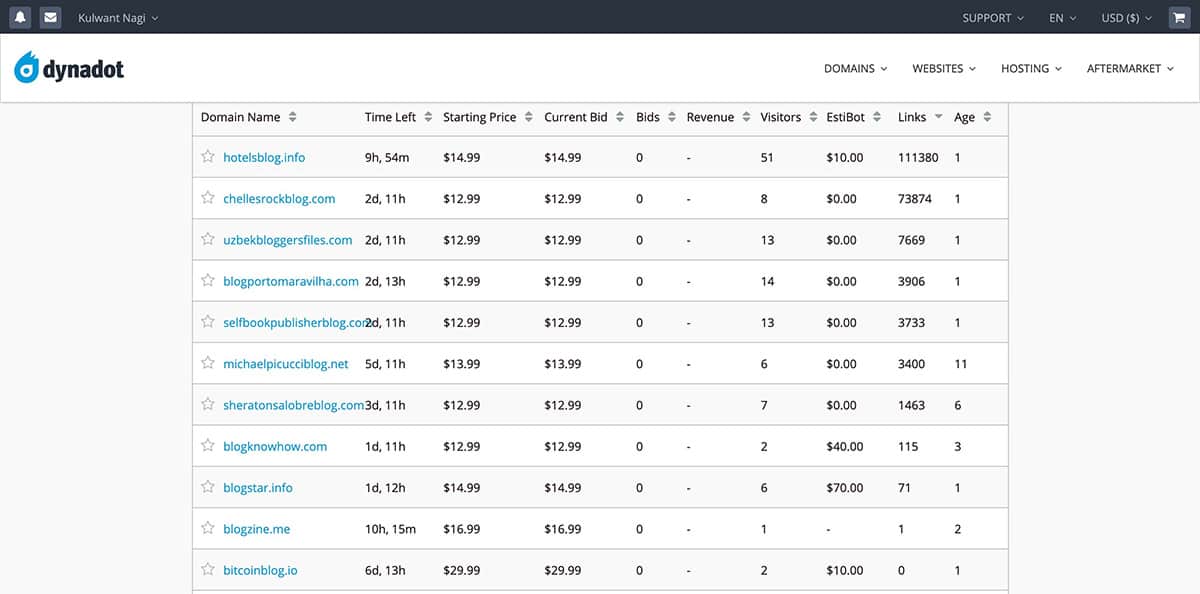Star selfbookpublisherblog.com as favorite
The height and width of the screenshot is (594, 1200).
pyautogui.click(x=208, y=322)
